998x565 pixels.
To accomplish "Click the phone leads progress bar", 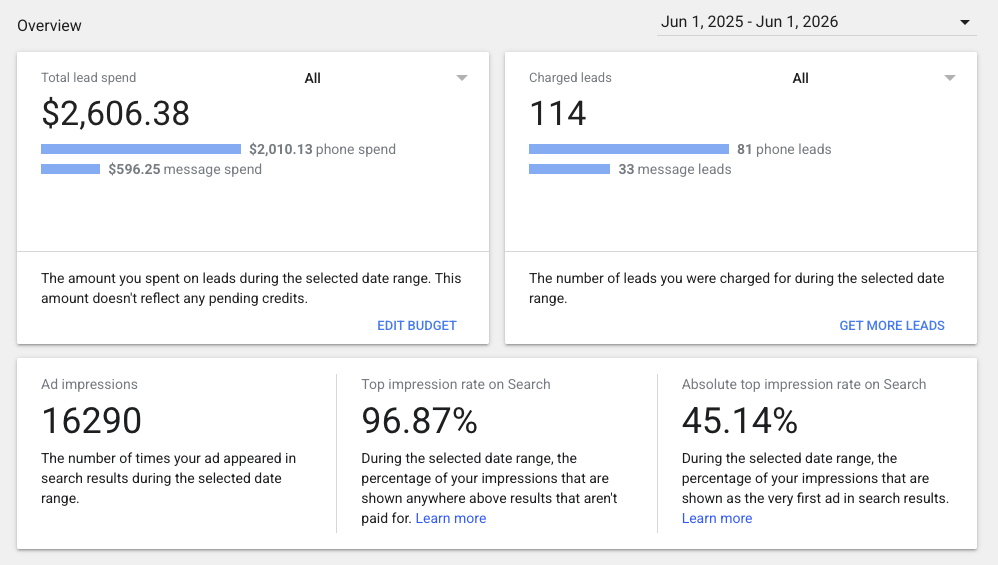I will point(629,149).
